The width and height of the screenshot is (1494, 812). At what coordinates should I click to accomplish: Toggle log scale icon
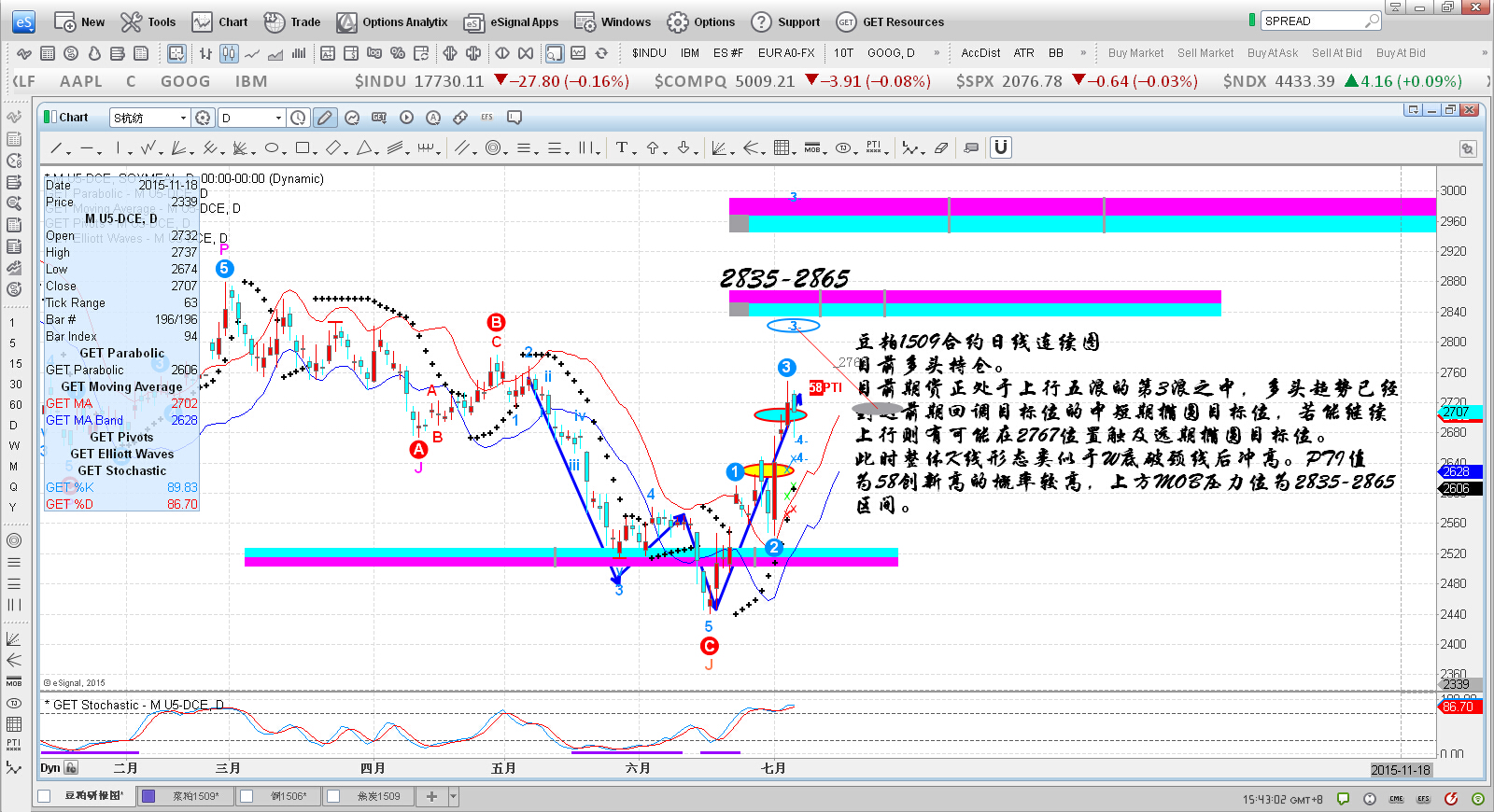click(x=374, y=53)
